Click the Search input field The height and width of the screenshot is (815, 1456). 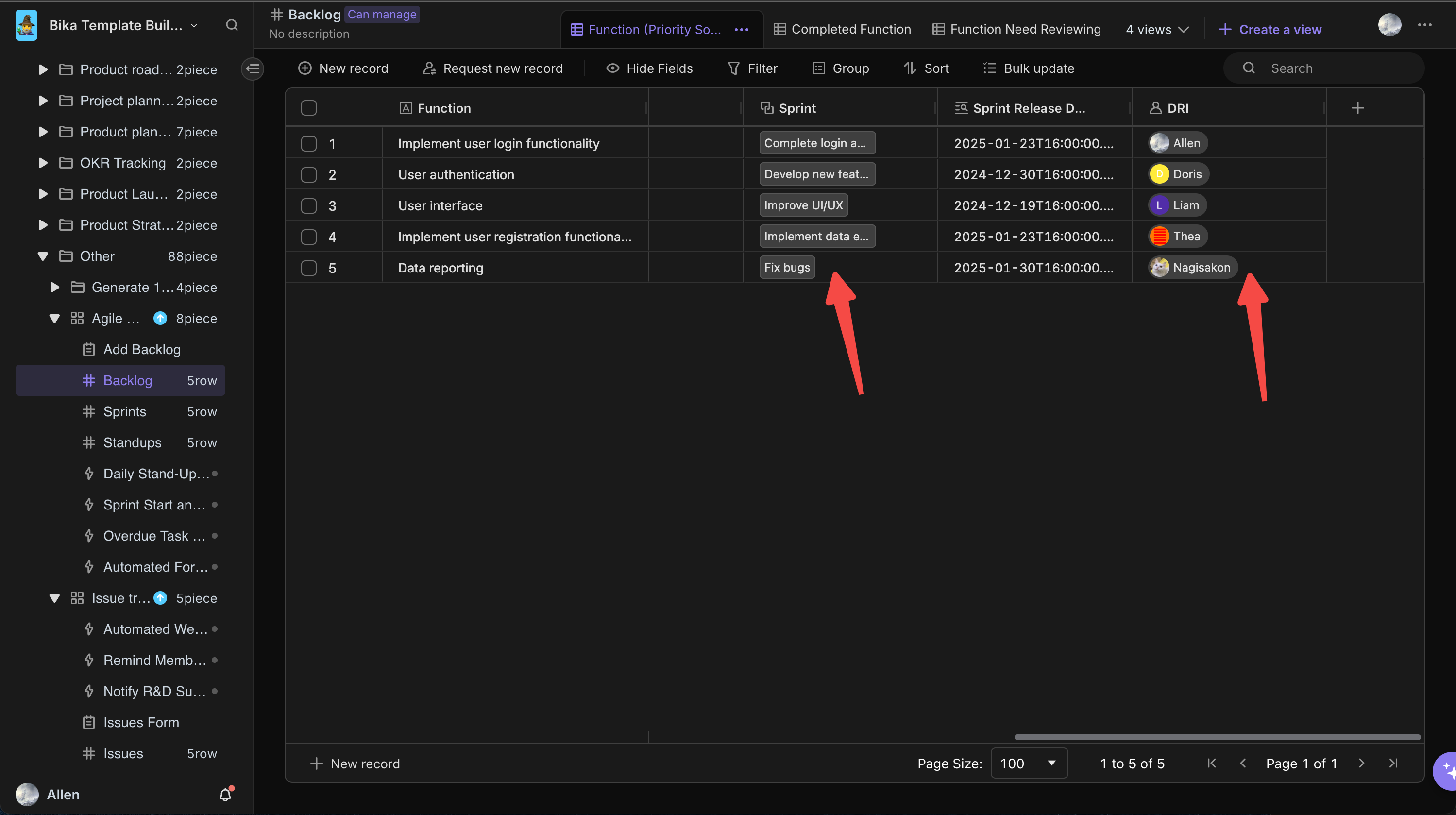[x=1324, y=68]
